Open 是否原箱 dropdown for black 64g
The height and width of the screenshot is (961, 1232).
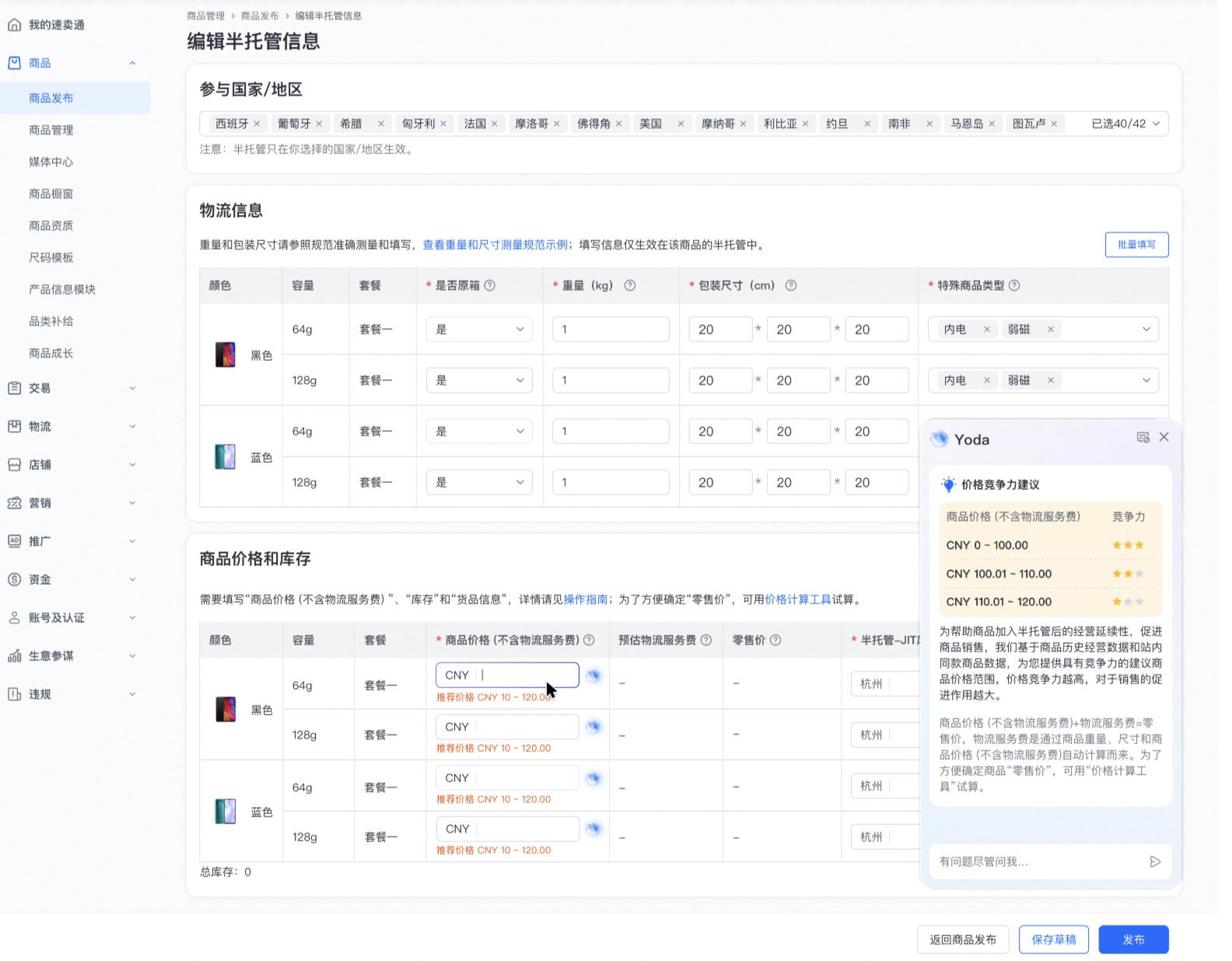[479, 330]
